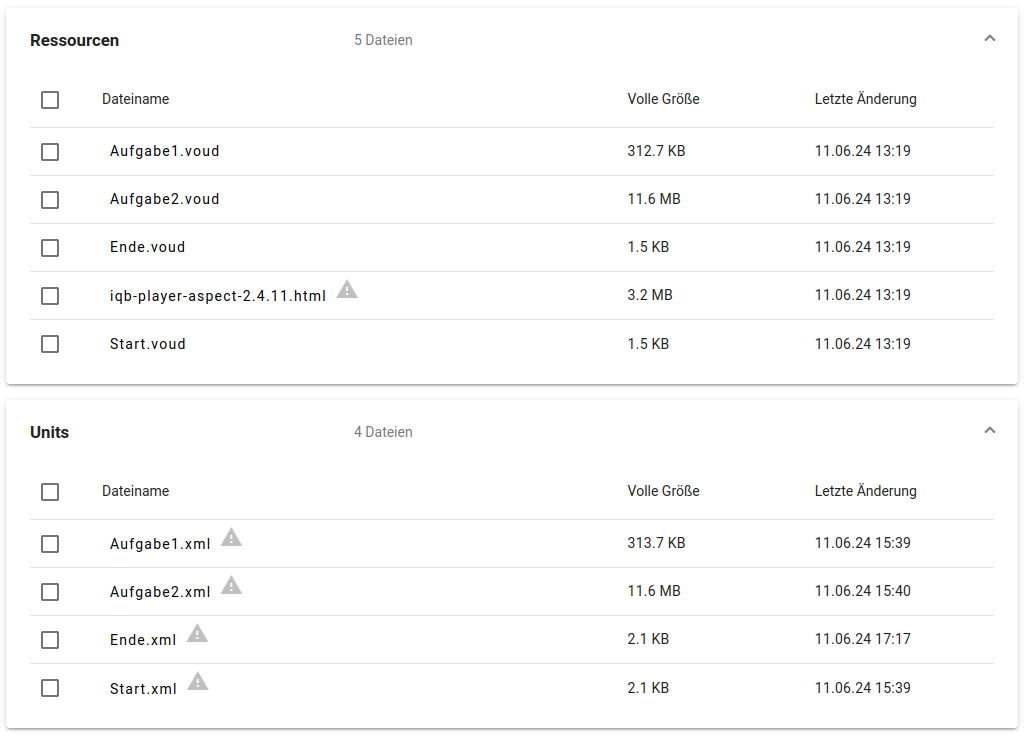Click warning triangle beside Aufgabe2.xml
This screenshot has width=1025, height=738.
tap(231, 586)
